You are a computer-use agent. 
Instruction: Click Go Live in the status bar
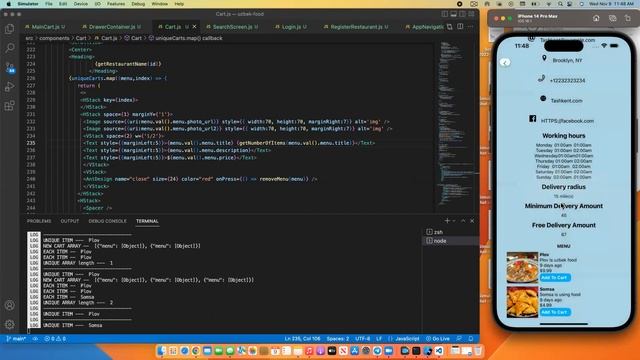[x=438, y=339]
